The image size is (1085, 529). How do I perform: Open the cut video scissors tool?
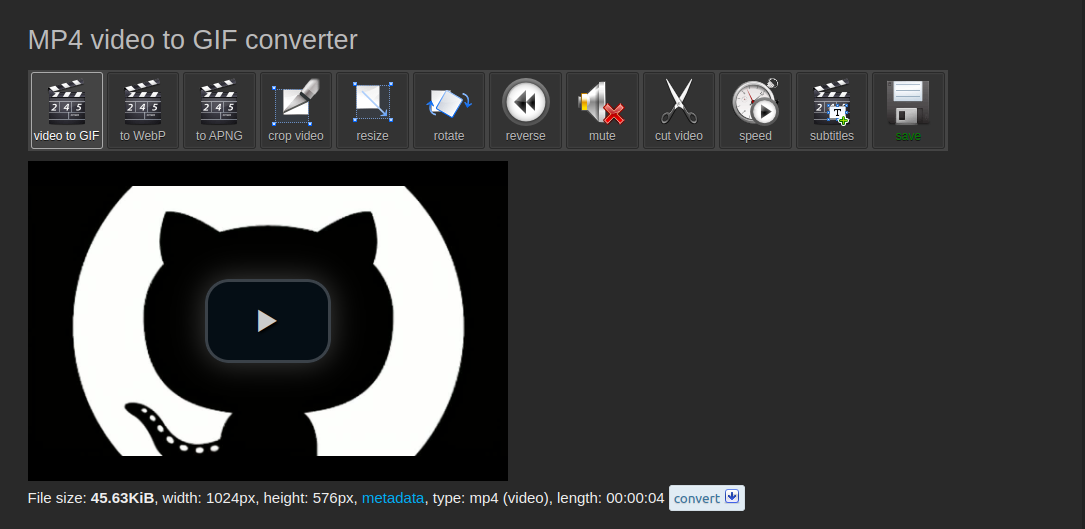click(679, 110)
